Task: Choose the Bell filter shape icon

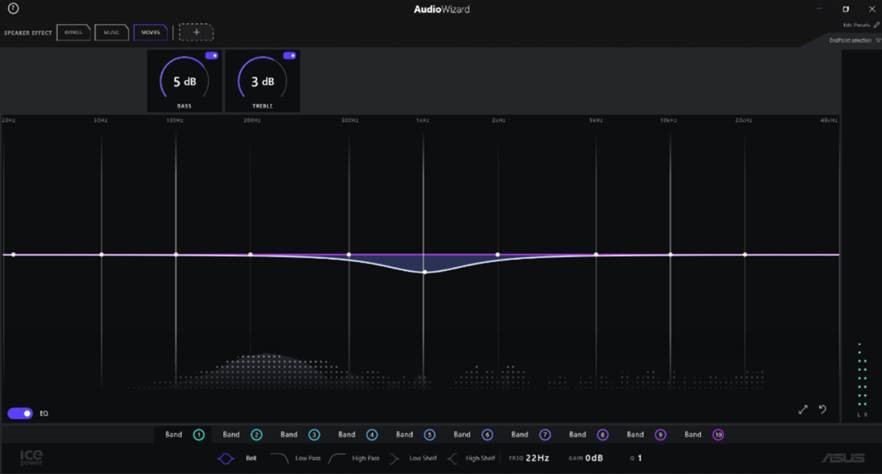Action: (x=226, y=459)
